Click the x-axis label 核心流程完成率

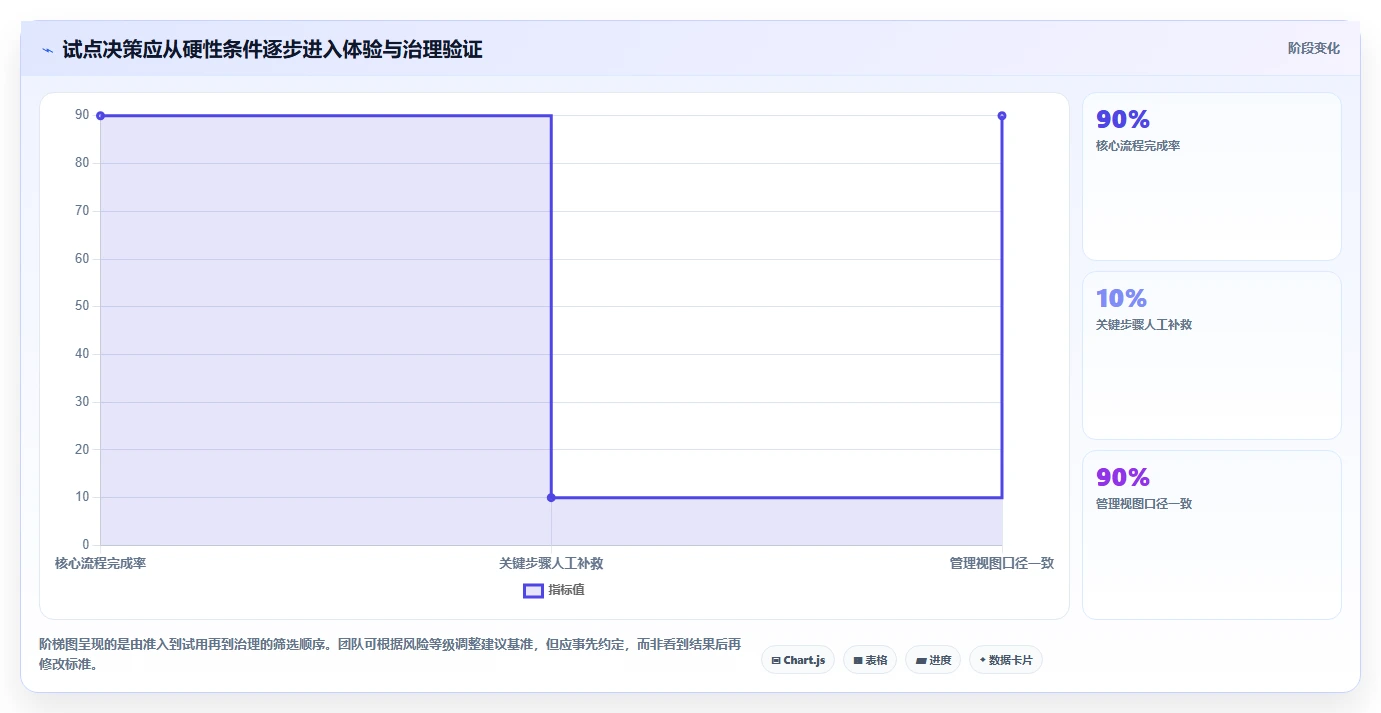[x=101, y=563]
